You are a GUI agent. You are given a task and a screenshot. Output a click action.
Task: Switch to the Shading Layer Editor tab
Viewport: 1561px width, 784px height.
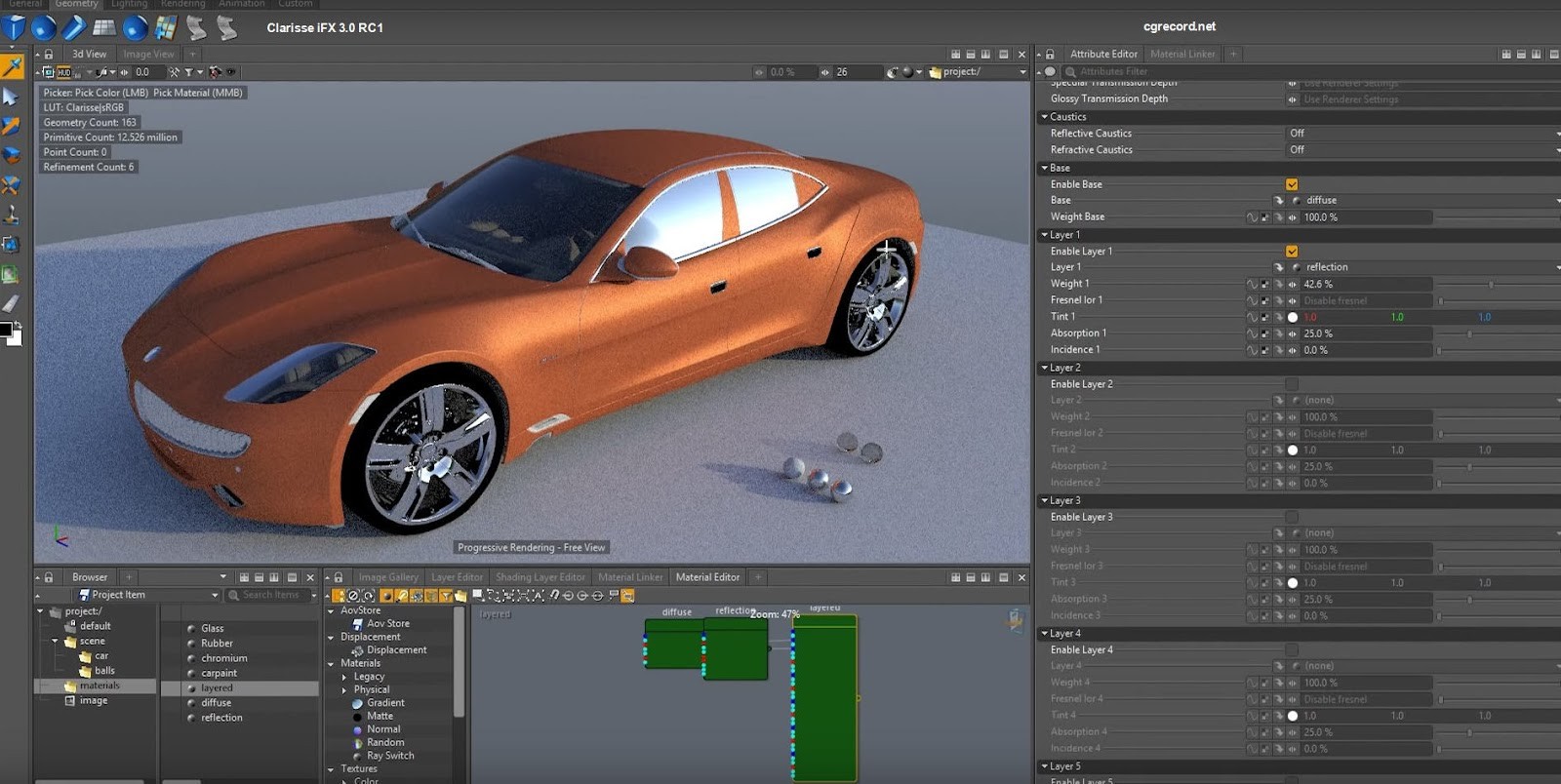pos(540,577)
